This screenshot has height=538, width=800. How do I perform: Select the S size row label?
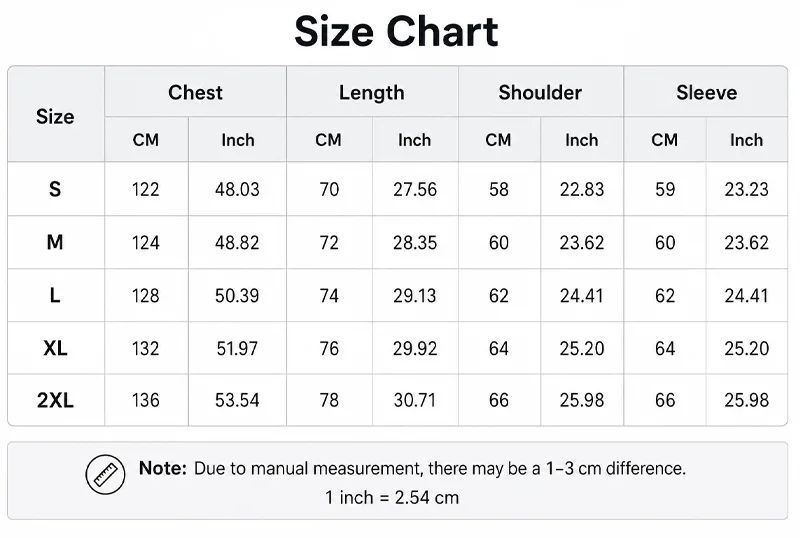coord(55,189)
